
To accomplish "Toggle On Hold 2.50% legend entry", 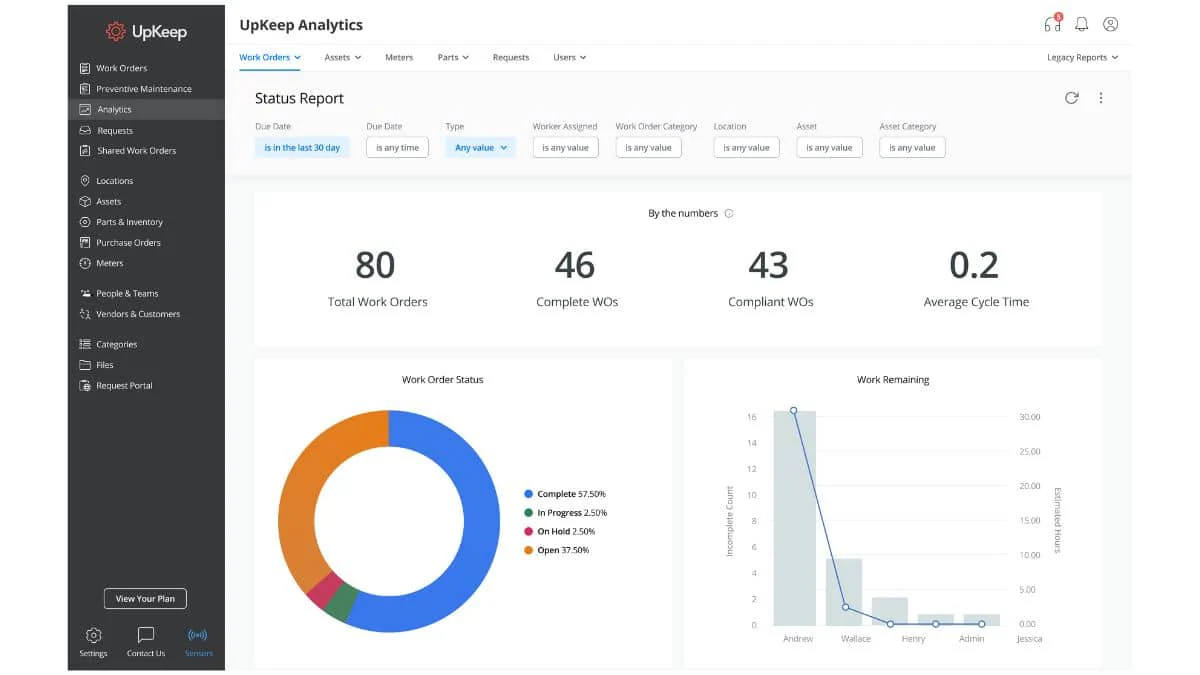I will click(559, 532).
